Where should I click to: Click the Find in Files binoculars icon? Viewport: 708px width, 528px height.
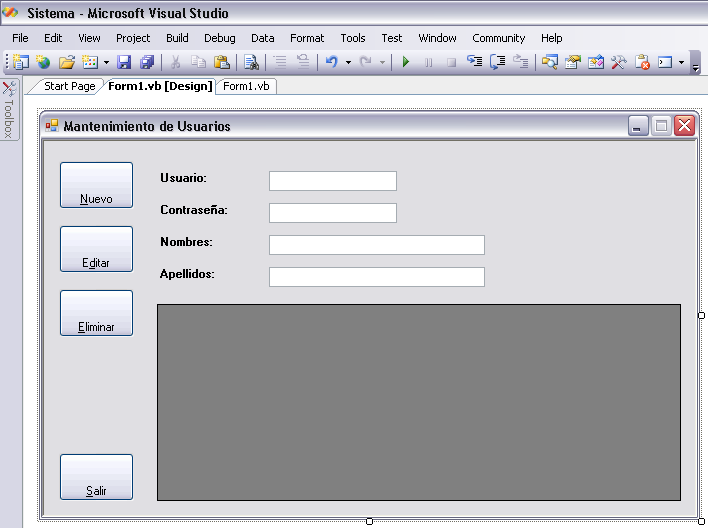coord(251,62)
